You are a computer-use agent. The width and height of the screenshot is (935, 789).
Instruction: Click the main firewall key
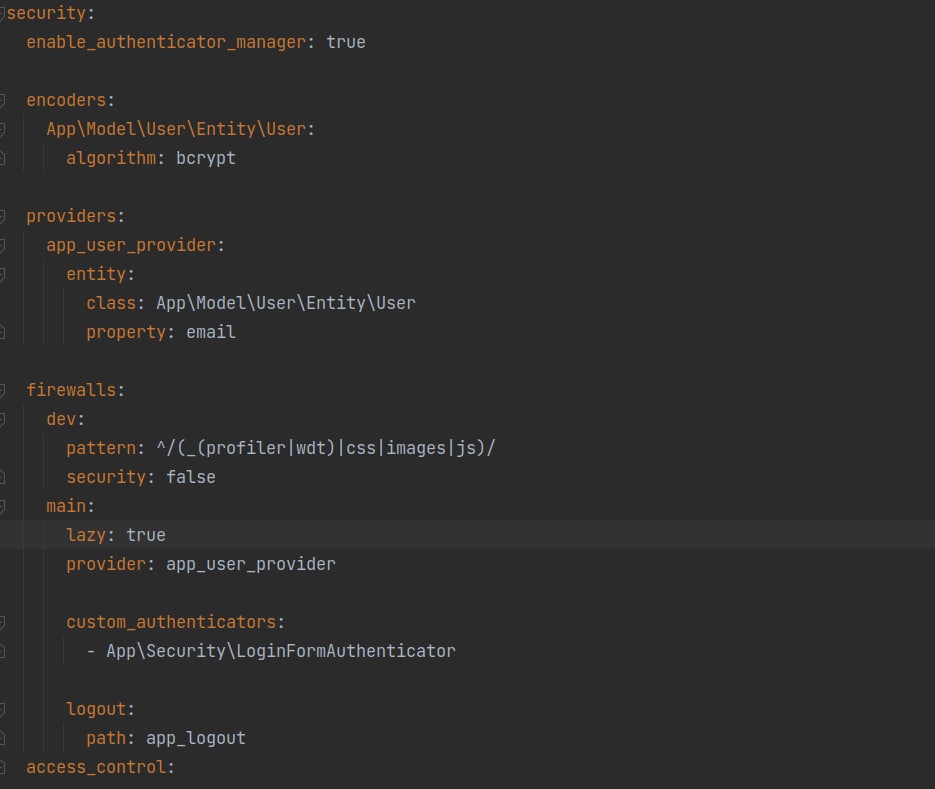(x=66, y=506)
